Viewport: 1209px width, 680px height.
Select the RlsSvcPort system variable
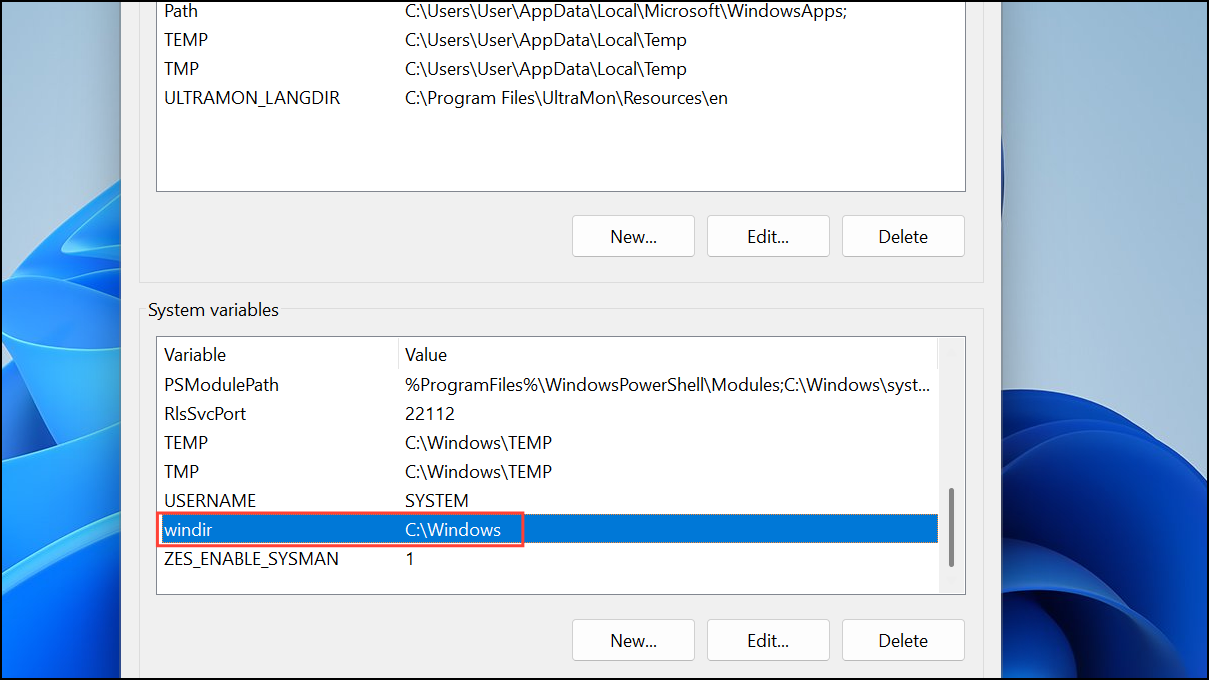click(x=548, y=414)
